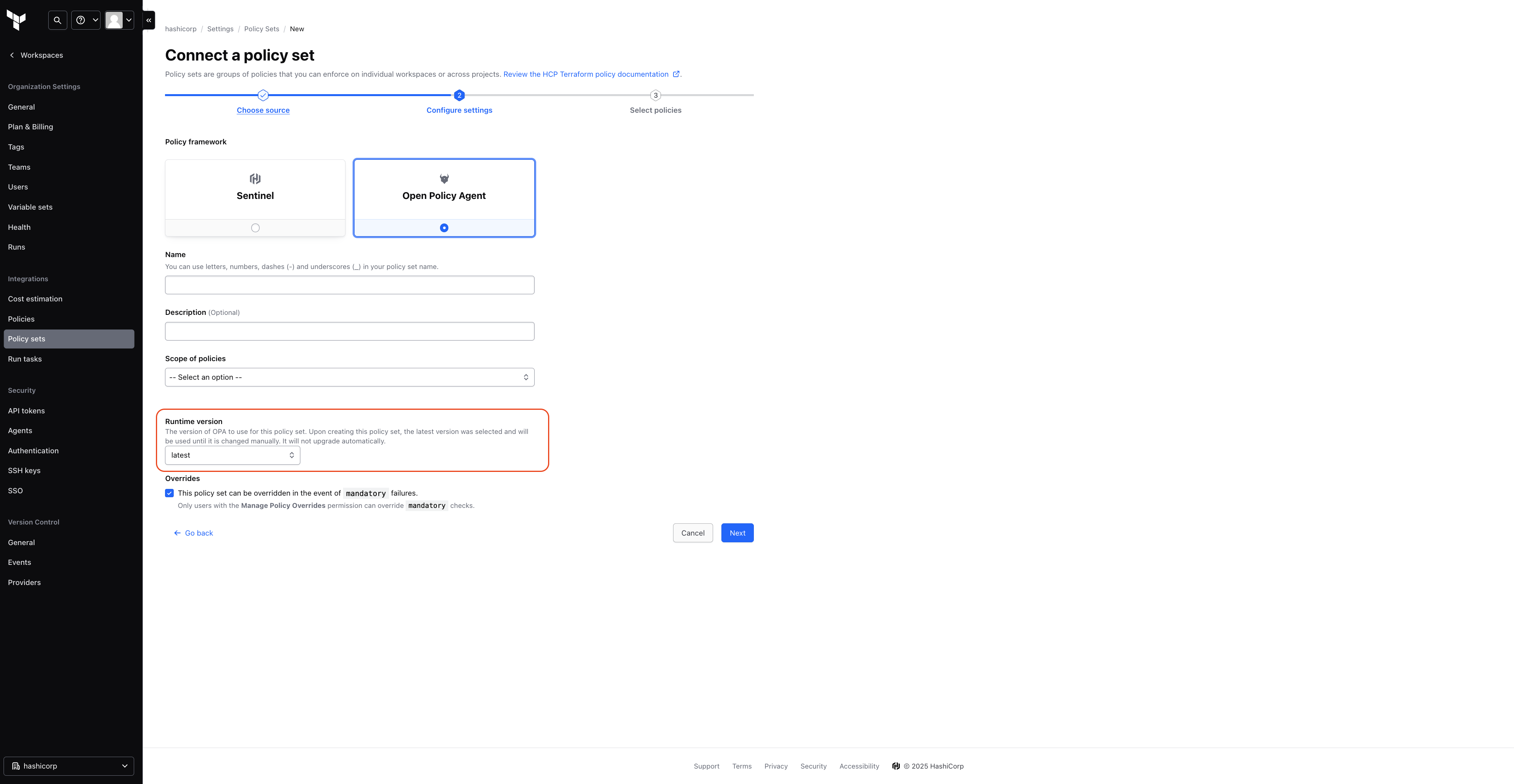Uncheck the mandatory failures override checkbox
This screenshot has height=784, width=1514.
click(169, 493)
